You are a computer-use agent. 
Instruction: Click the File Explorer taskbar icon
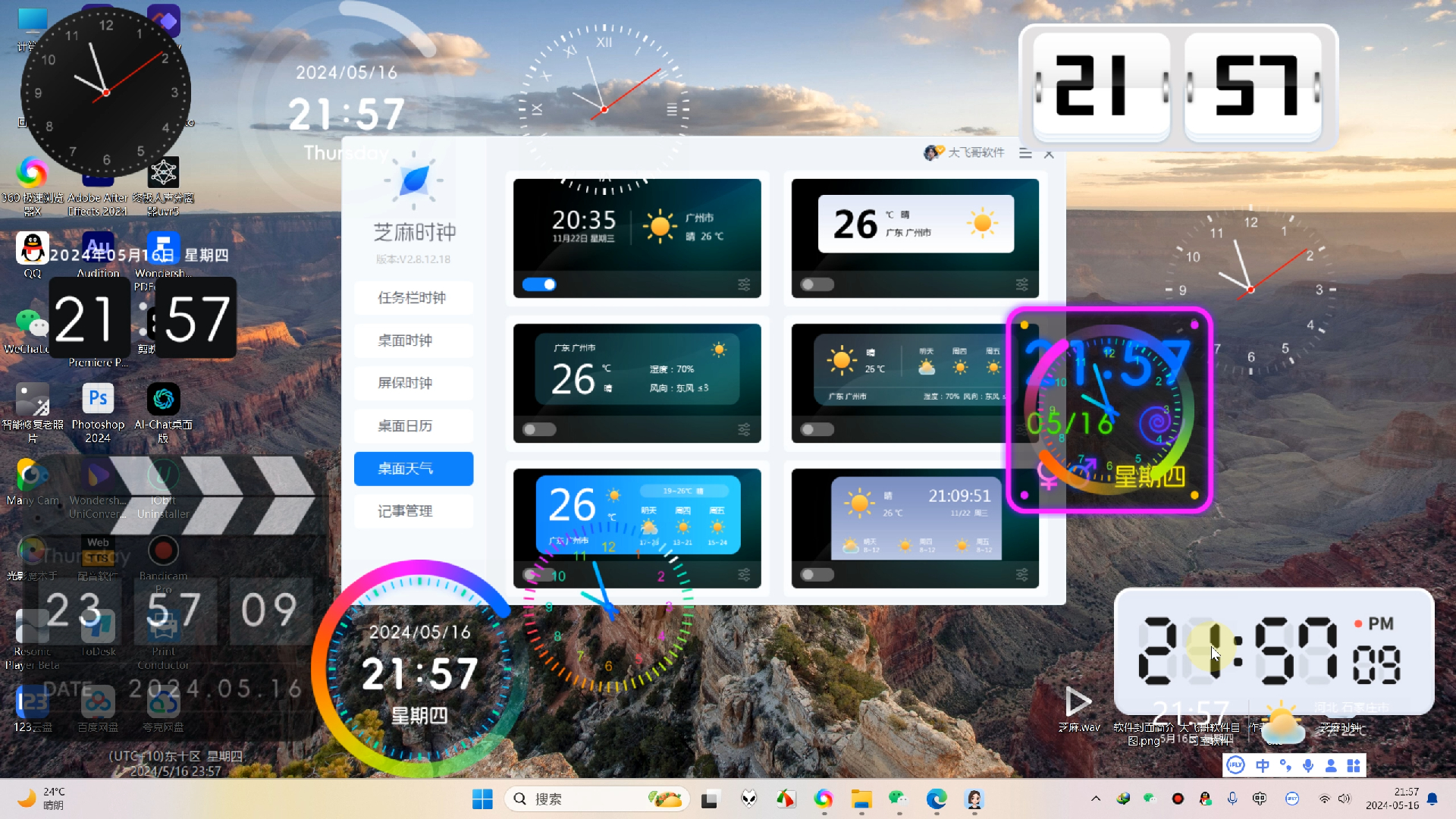coord(861,799)
